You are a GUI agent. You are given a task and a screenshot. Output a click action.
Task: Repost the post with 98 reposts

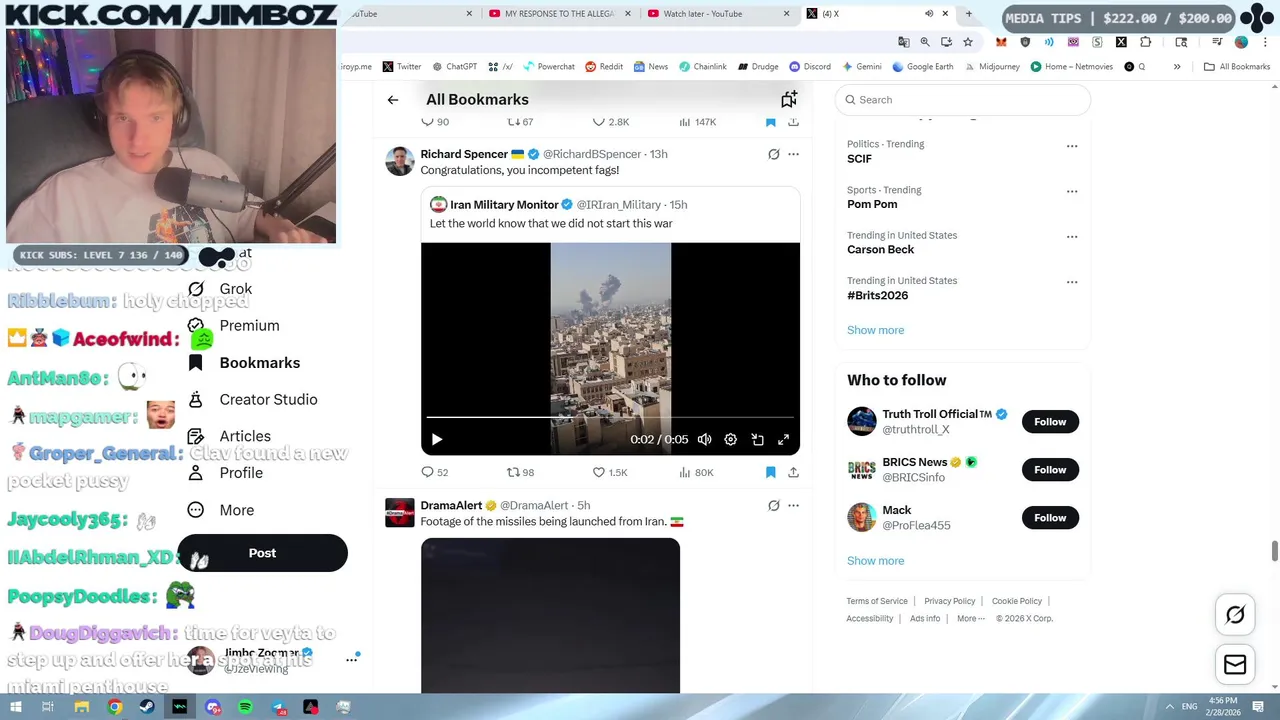pyautogui.click(x=520, y=472)
